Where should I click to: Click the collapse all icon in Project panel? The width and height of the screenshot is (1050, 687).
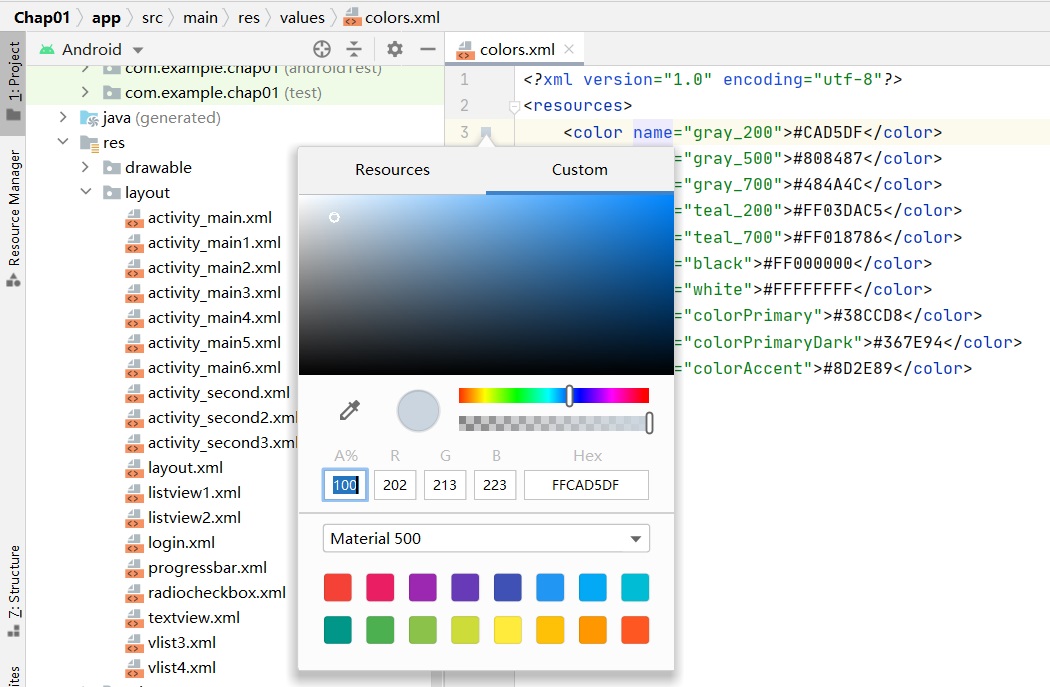[354, 49]
